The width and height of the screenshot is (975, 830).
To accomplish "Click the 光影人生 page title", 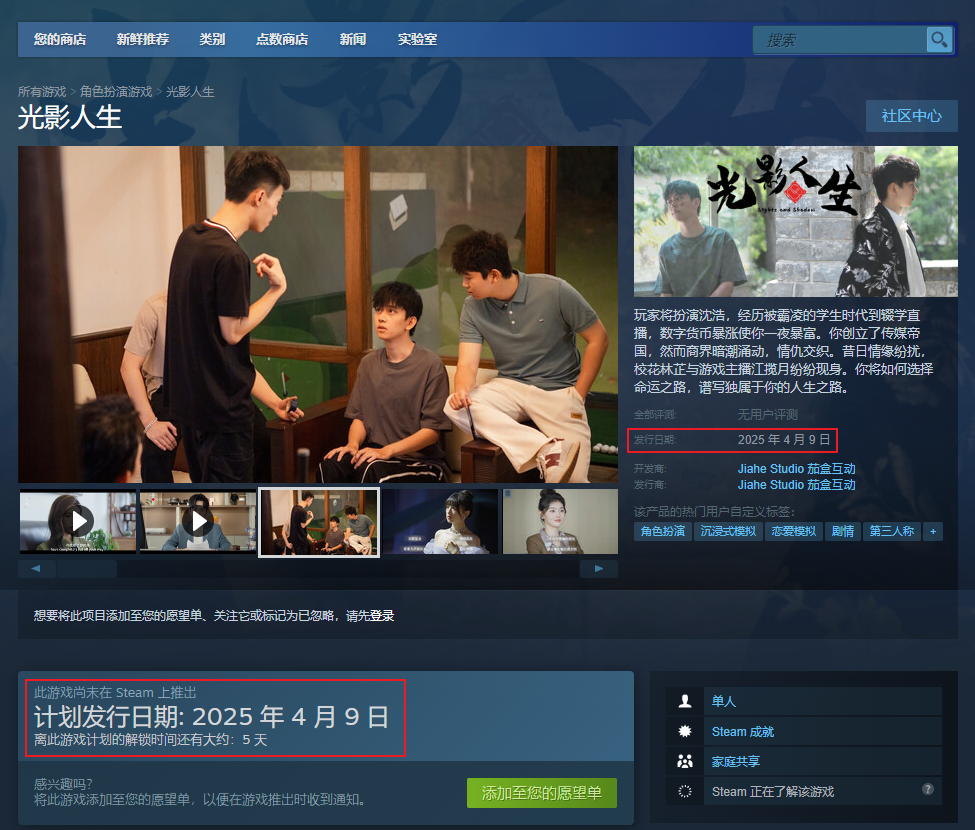I will point(70,118).
